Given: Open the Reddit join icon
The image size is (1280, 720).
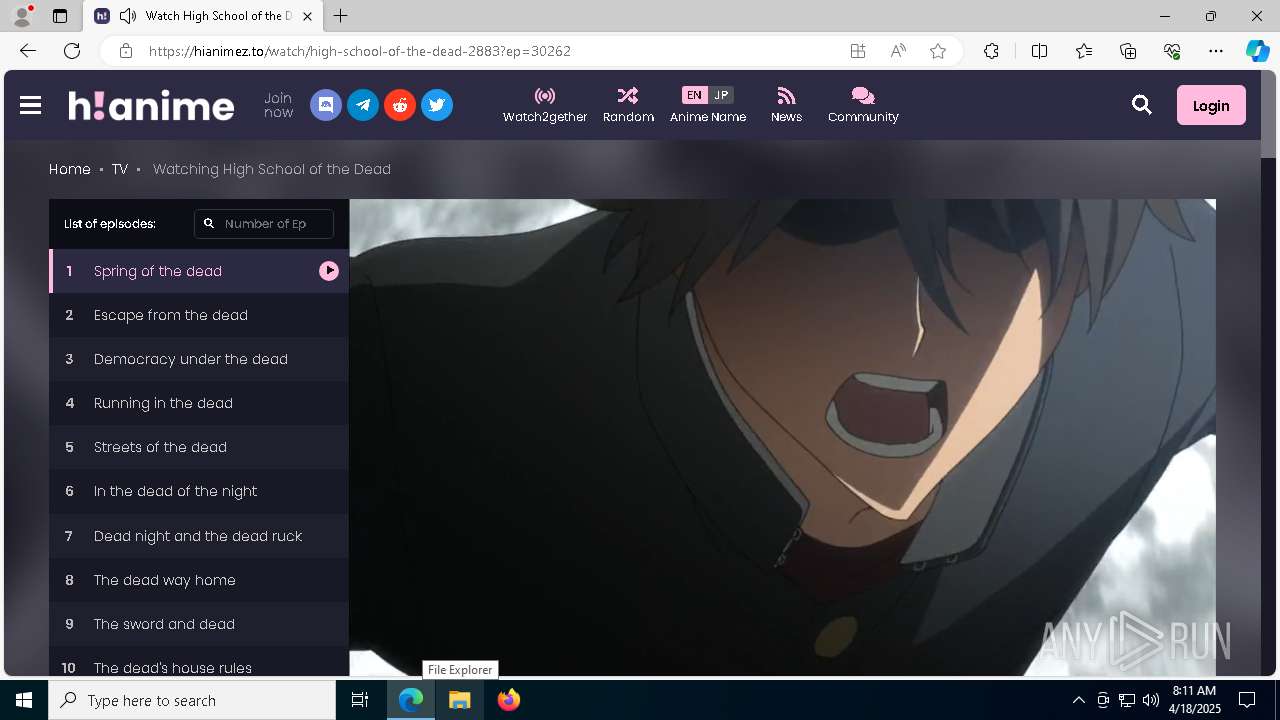Looking at the screenshot, I should click(x=400, y=105).
